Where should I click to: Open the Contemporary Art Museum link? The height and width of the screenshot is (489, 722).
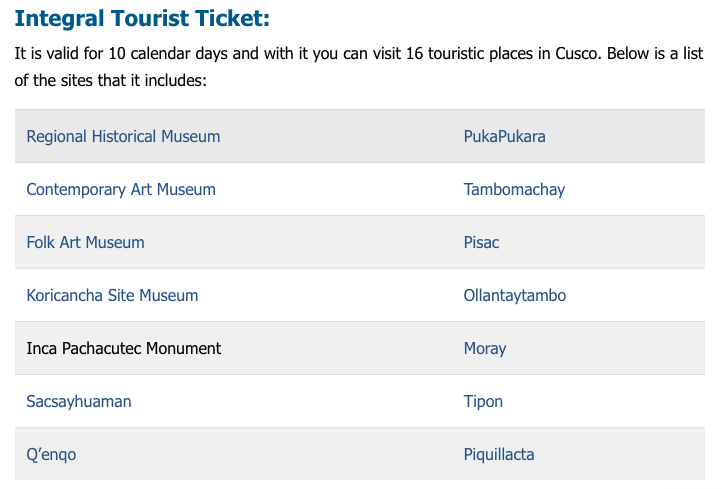pyautogui.click(x=121, y=189)
